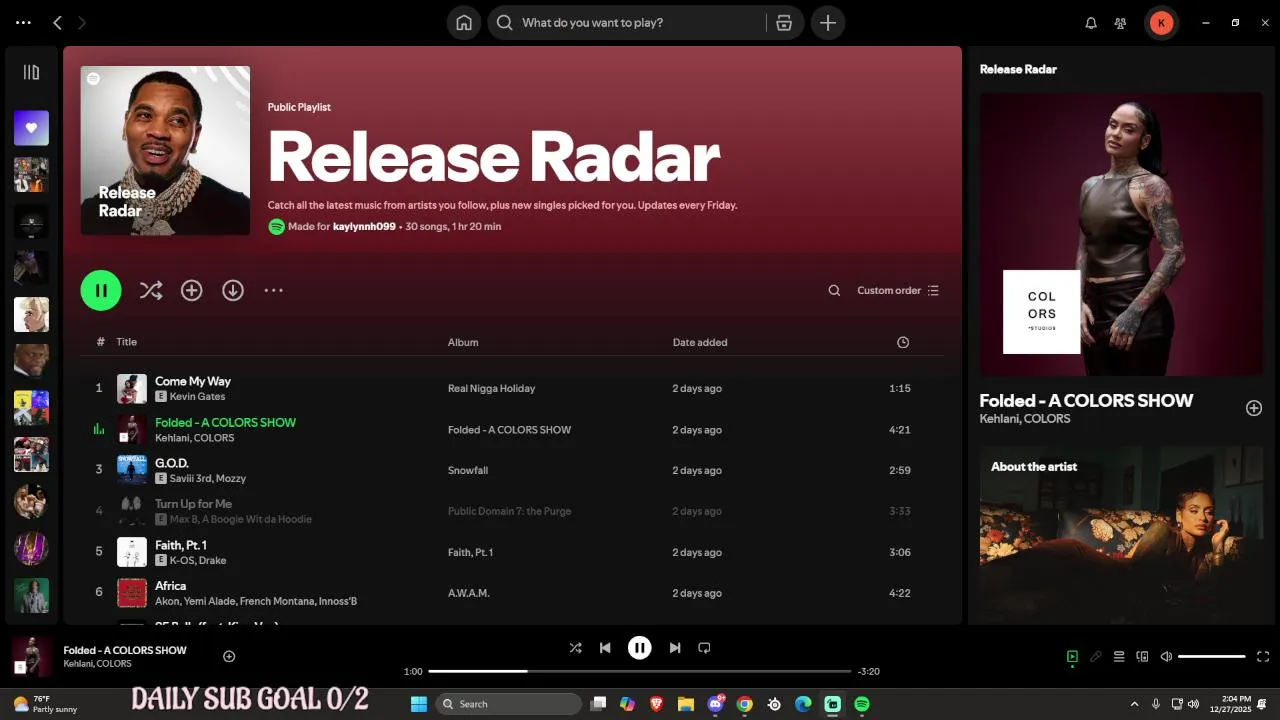Sort tracks by Date added column
Screen dimensions: 1280x720
point(700,342)
